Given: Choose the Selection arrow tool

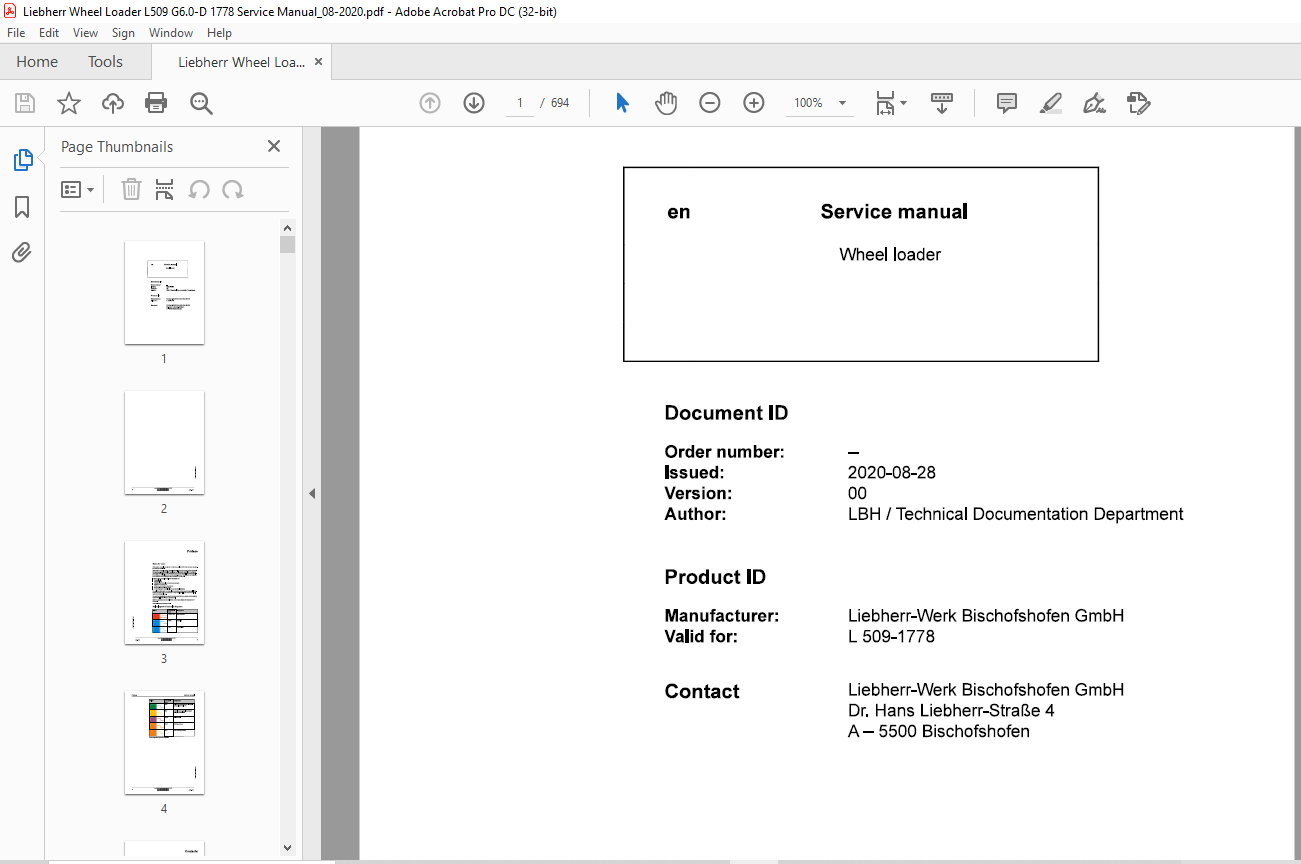Looking at the screenshot, I should pyautogui.click(x=622, y=103).
